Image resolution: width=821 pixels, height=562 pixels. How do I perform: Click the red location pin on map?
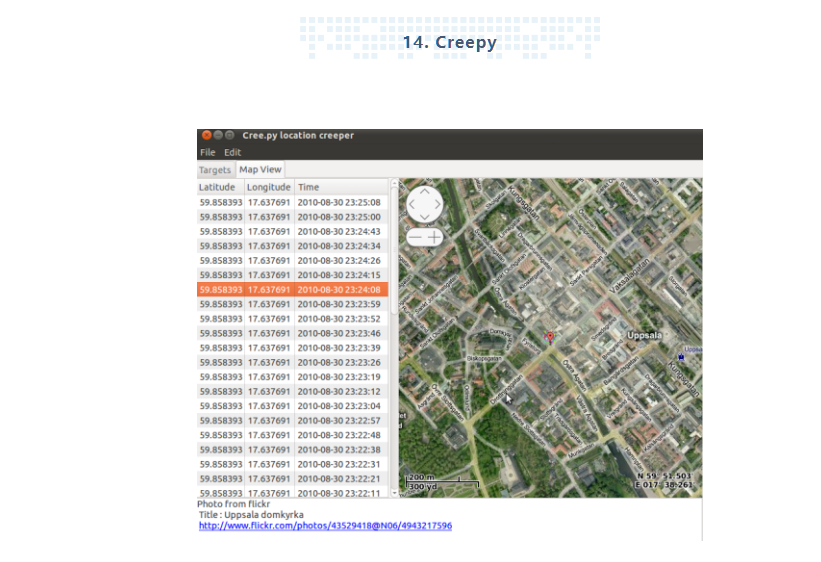click(x=548, y=337)
